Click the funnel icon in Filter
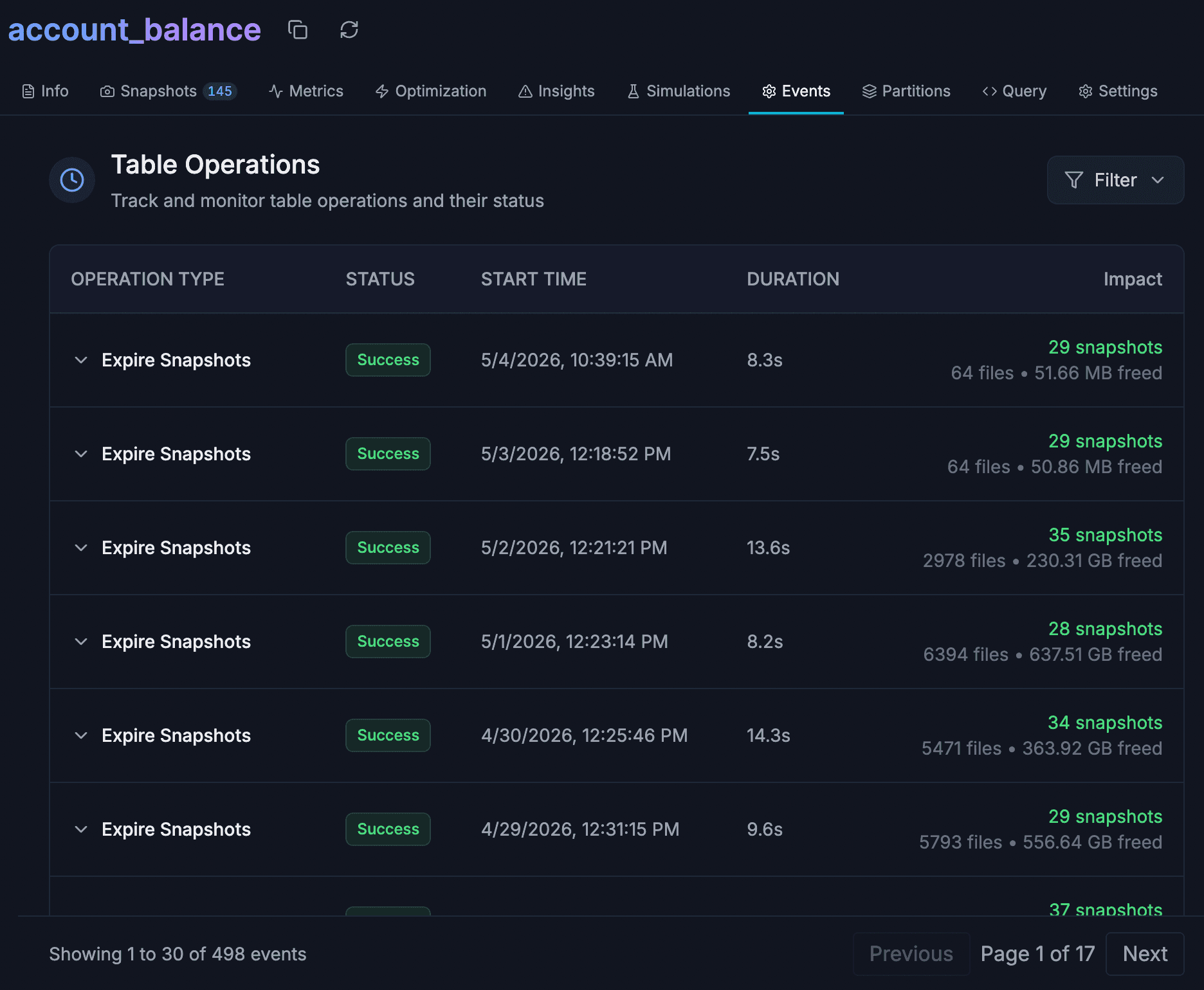The height and width of the screenshot is (990, 1204). coord(1073,180)
